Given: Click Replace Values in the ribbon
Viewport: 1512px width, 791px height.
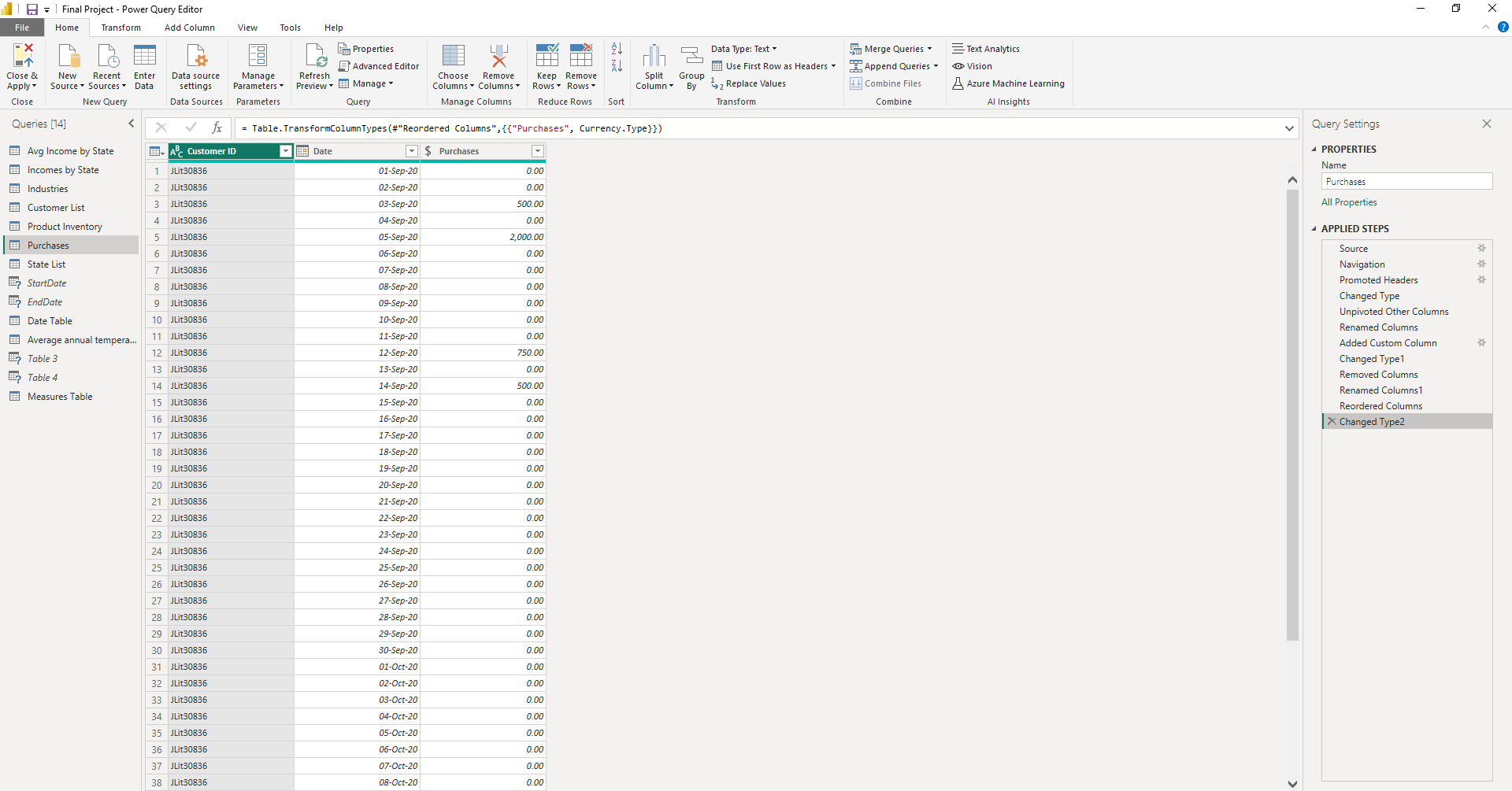Looking at the screenshot, I should (x=748, y=83).
